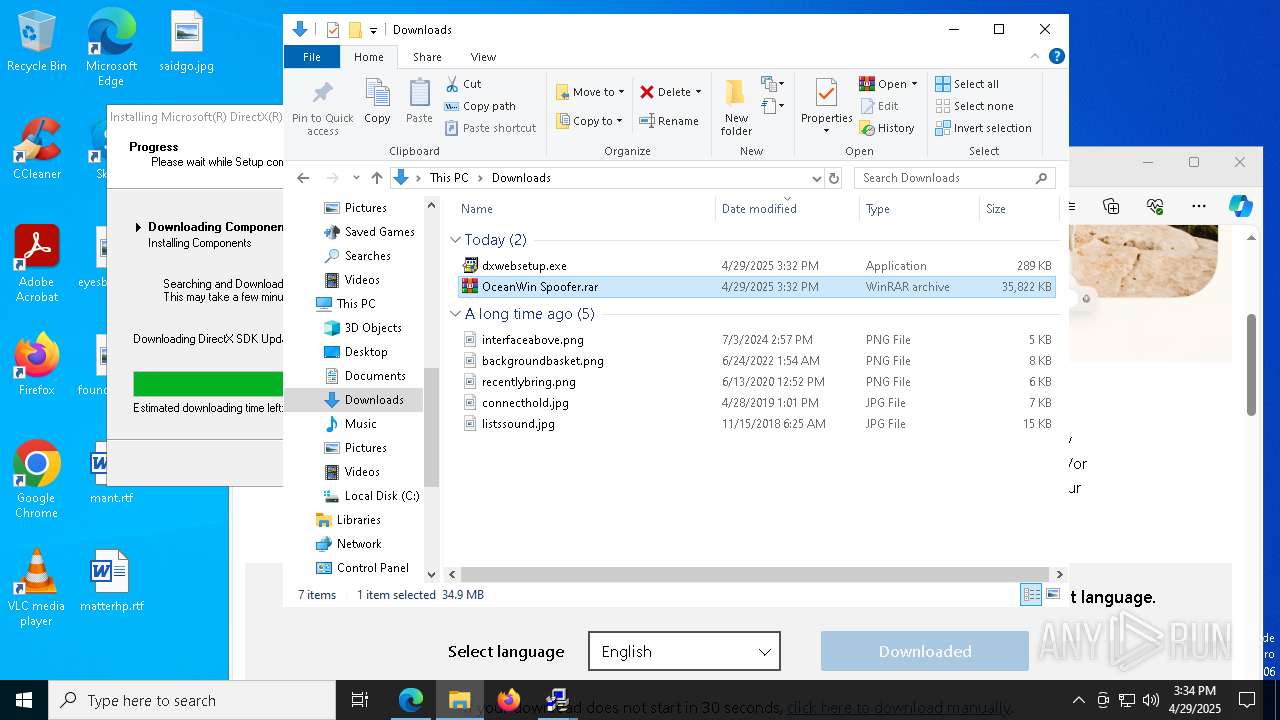Collapse the Today group

[455, 240]
